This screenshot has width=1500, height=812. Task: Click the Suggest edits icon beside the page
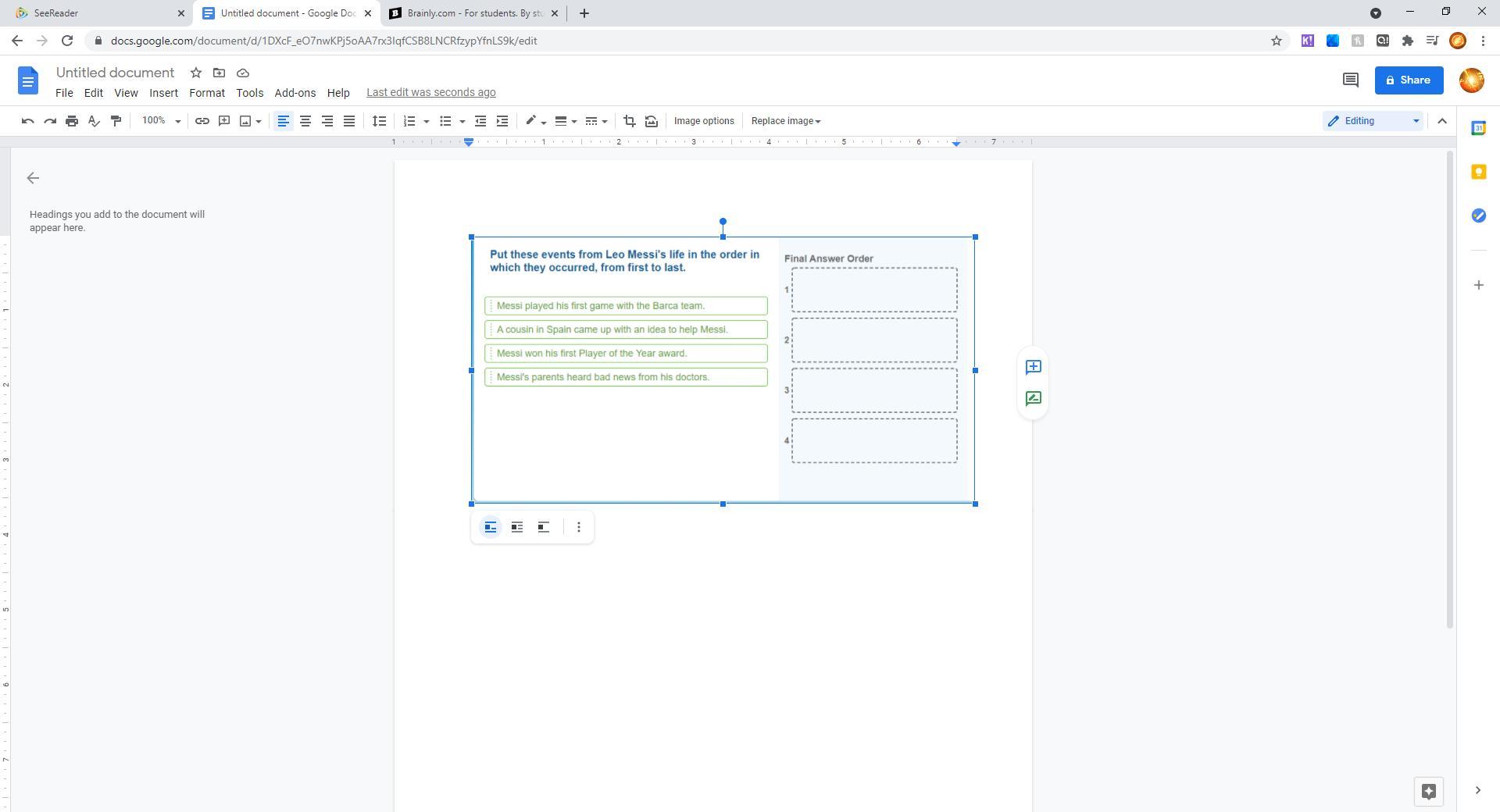click(x=1033, y=399)
